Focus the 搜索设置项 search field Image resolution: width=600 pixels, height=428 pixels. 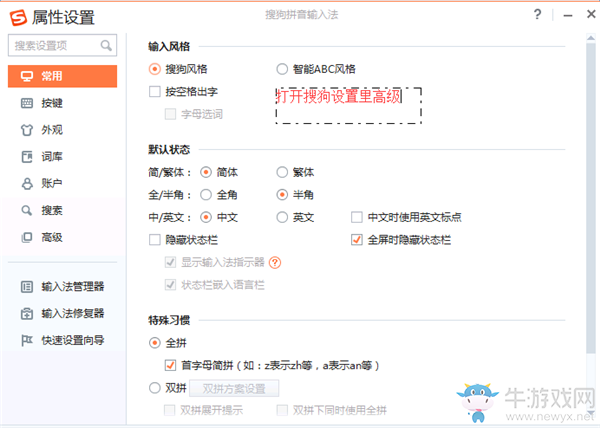[62, 46]
